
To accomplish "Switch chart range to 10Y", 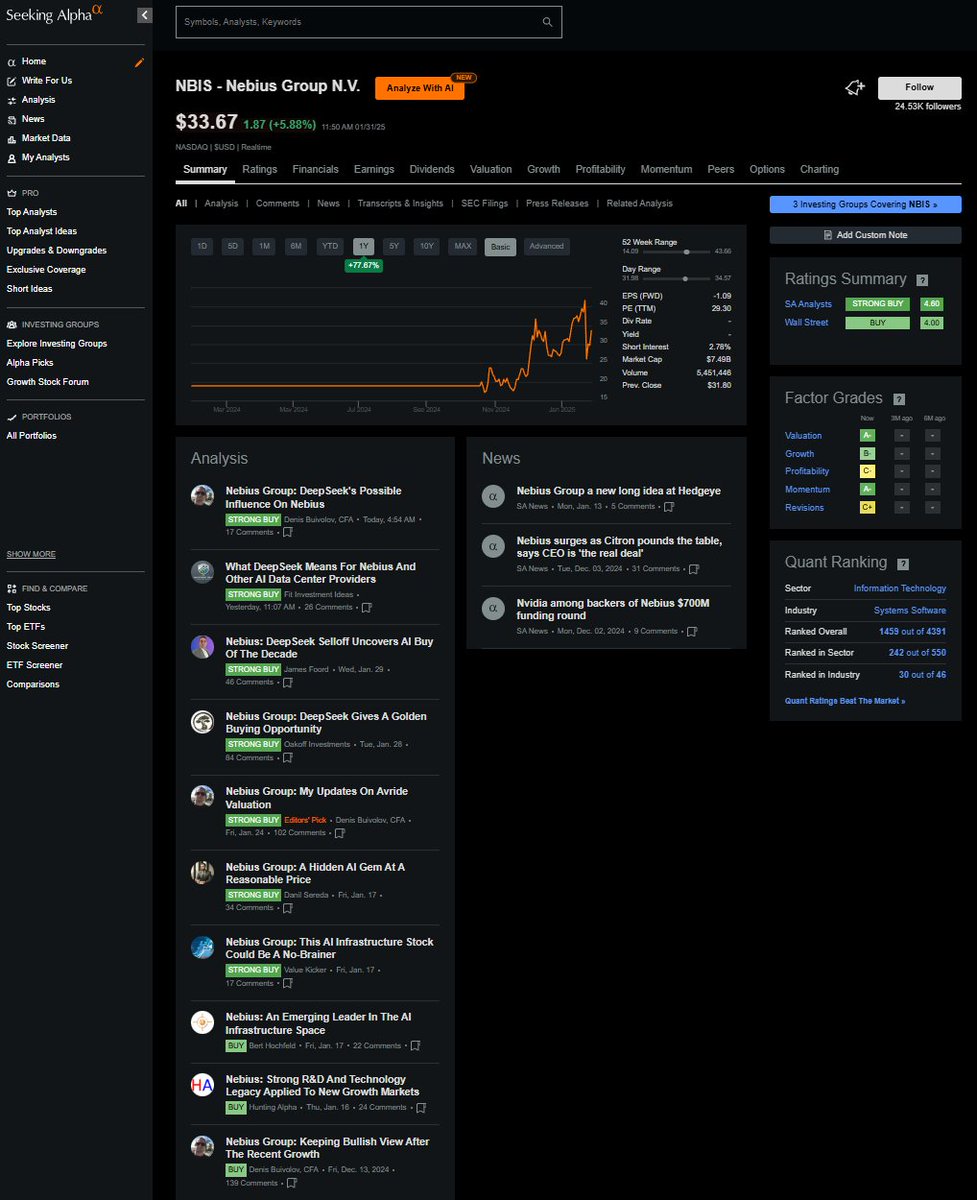I will tap(427, 246).
